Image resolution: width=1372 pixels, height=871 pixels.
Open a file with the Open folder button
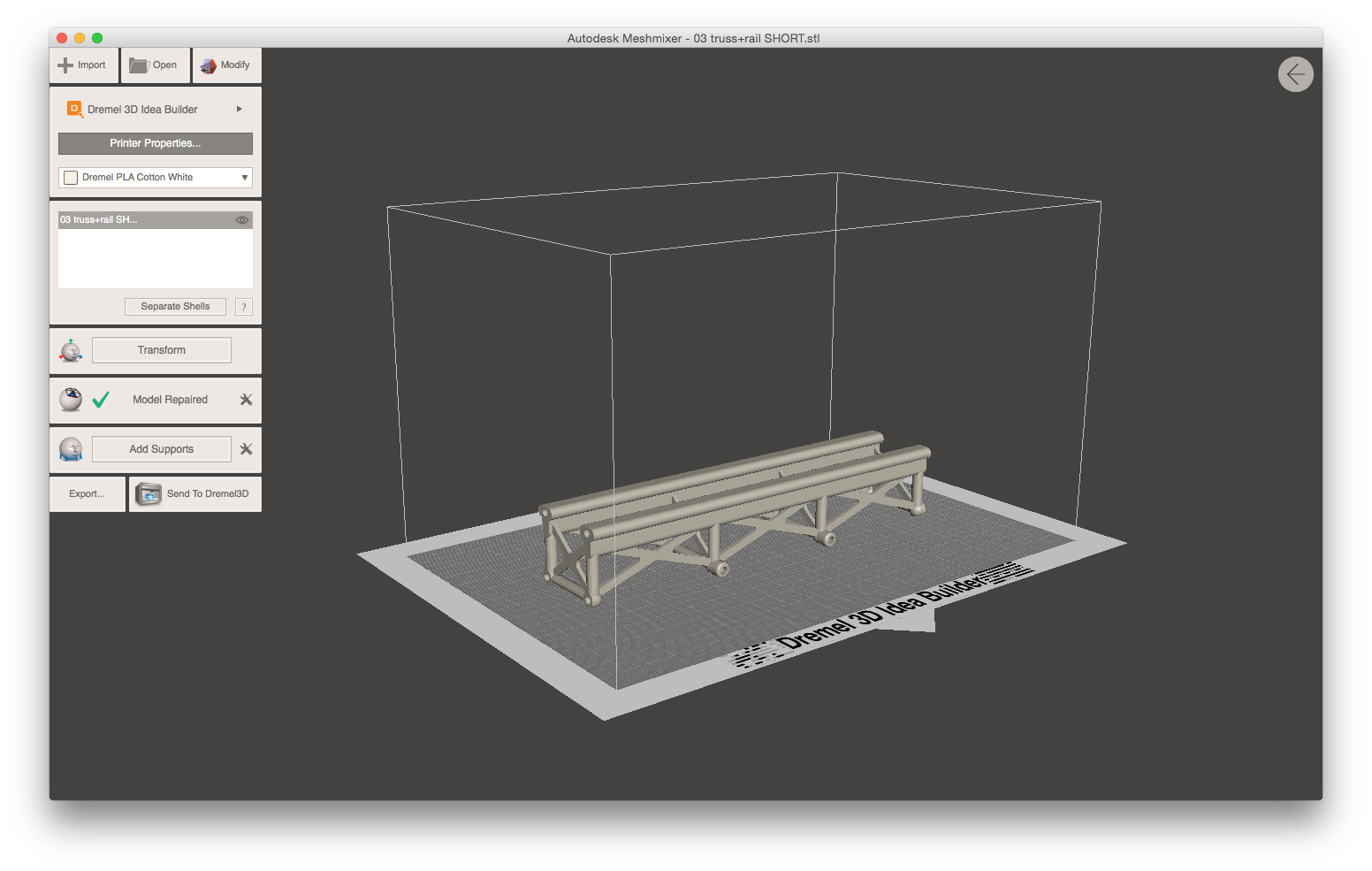[155, 65]
